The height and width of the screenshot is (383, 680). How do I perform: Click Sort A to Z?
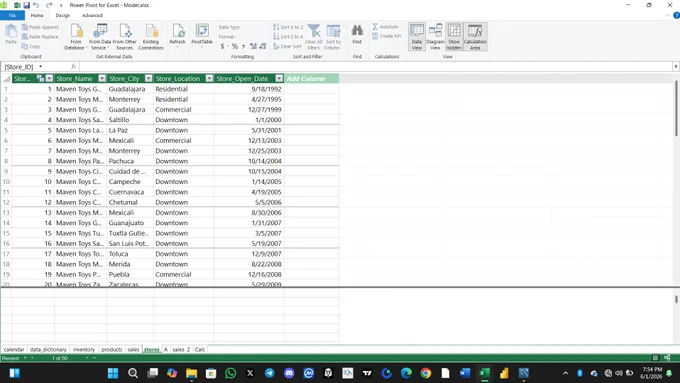[x=288, y=27]
